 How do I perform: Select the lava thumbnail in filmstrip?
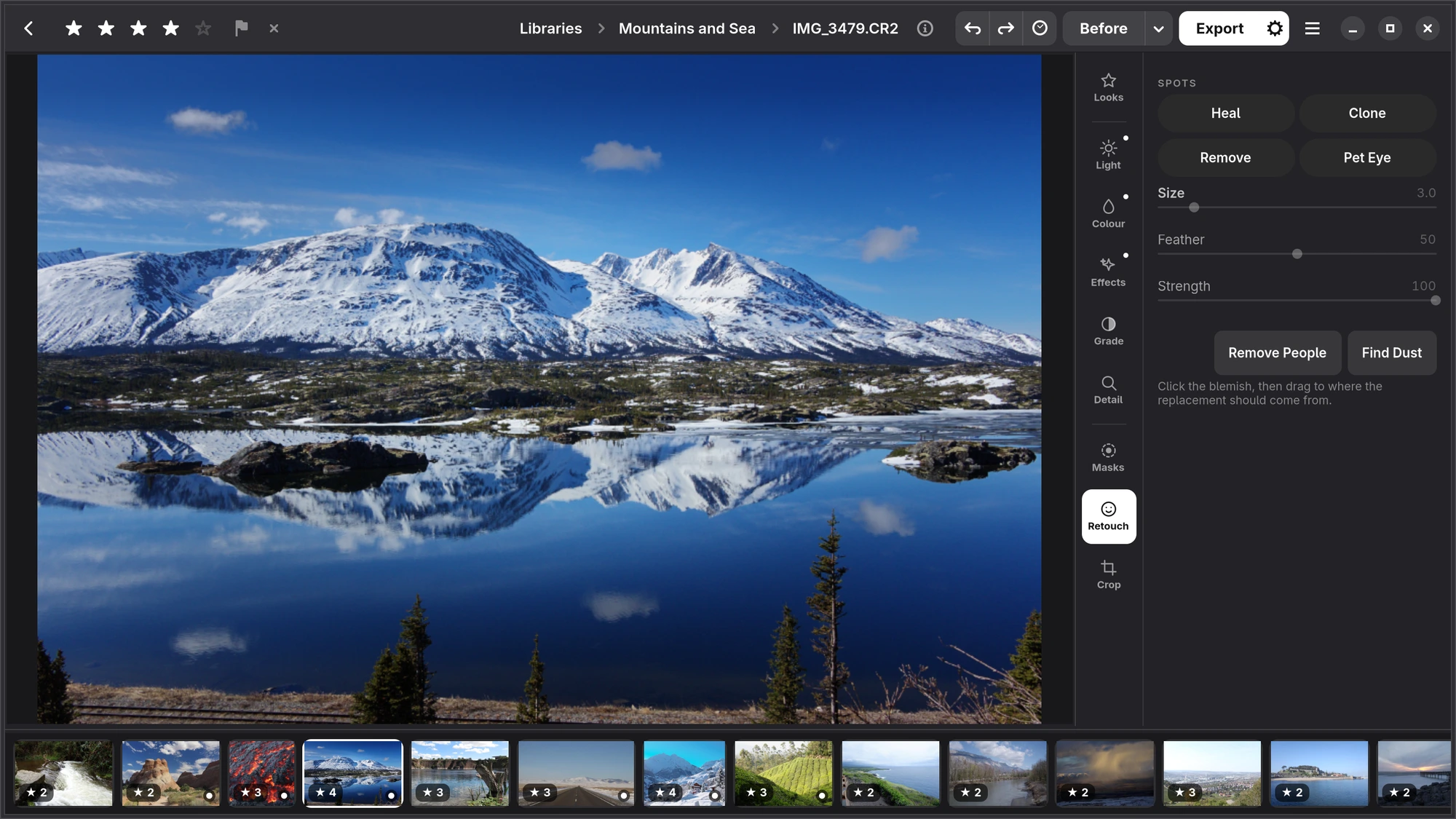[x=261, y=773]
